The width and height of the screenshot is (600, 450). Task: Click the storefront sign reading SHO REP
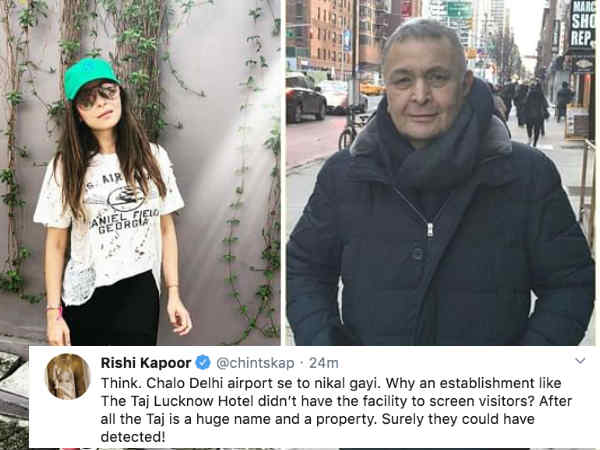click(x=582, y=23)
